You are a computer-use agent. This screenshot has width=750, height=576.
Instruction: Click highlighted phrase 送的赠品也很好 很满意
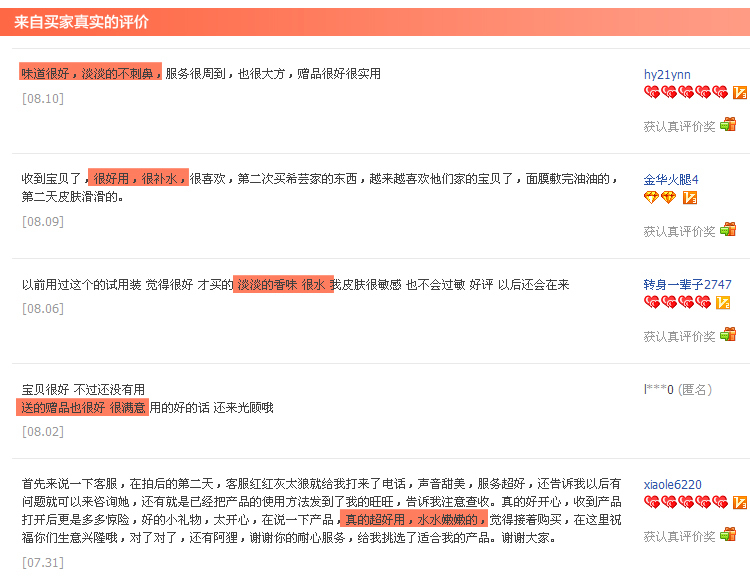tap(82, 407)
